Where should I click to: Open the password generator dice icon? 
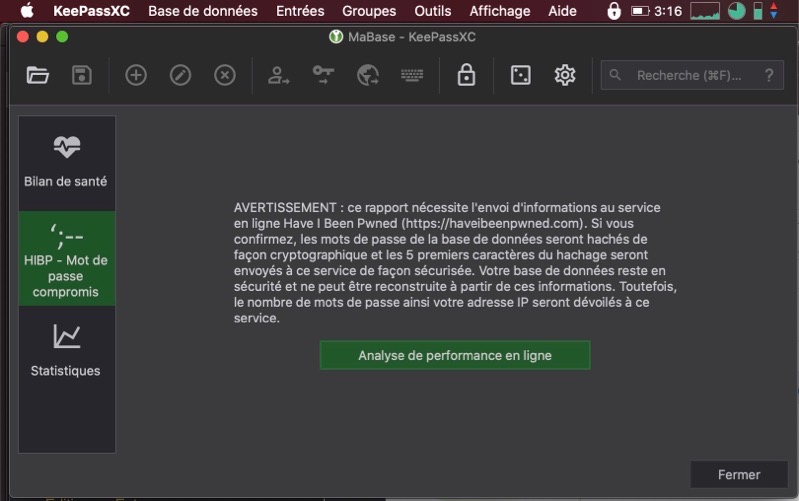520,75
